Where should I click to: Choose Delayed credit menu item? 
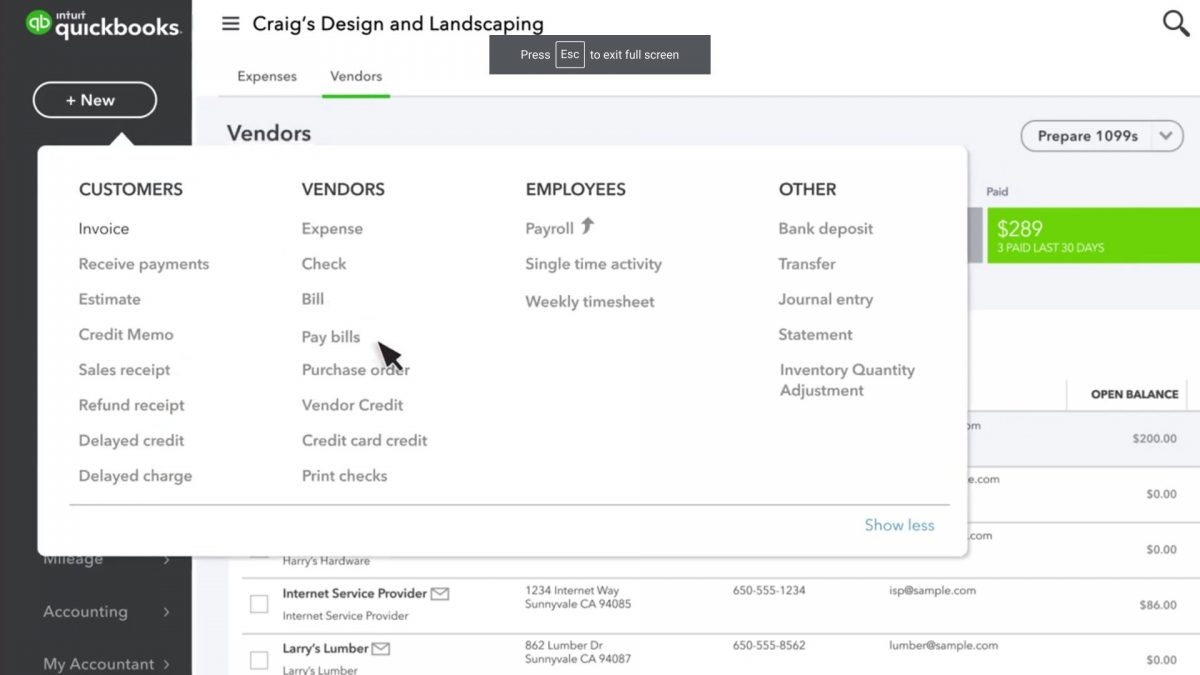tap(132, 441)
